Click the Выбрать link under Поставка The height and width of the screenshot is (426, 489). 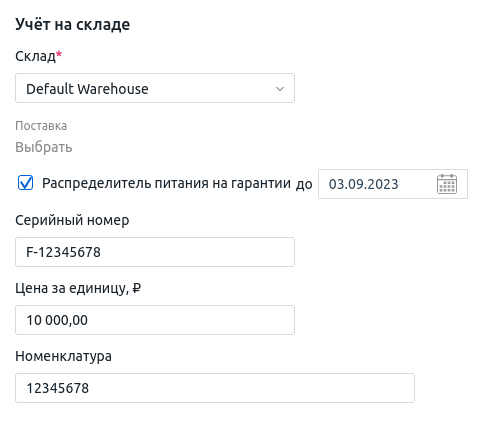point(44,147)
